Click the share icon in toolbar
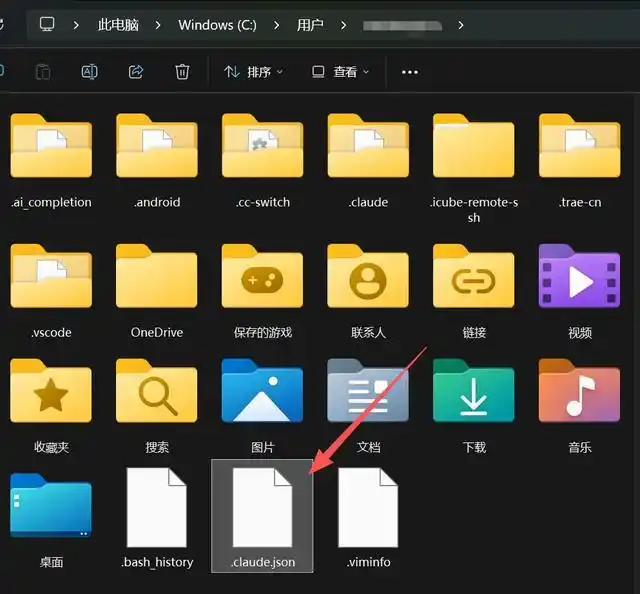The height and width of the screenshot is (594, 640). click(x=136, y=72)
